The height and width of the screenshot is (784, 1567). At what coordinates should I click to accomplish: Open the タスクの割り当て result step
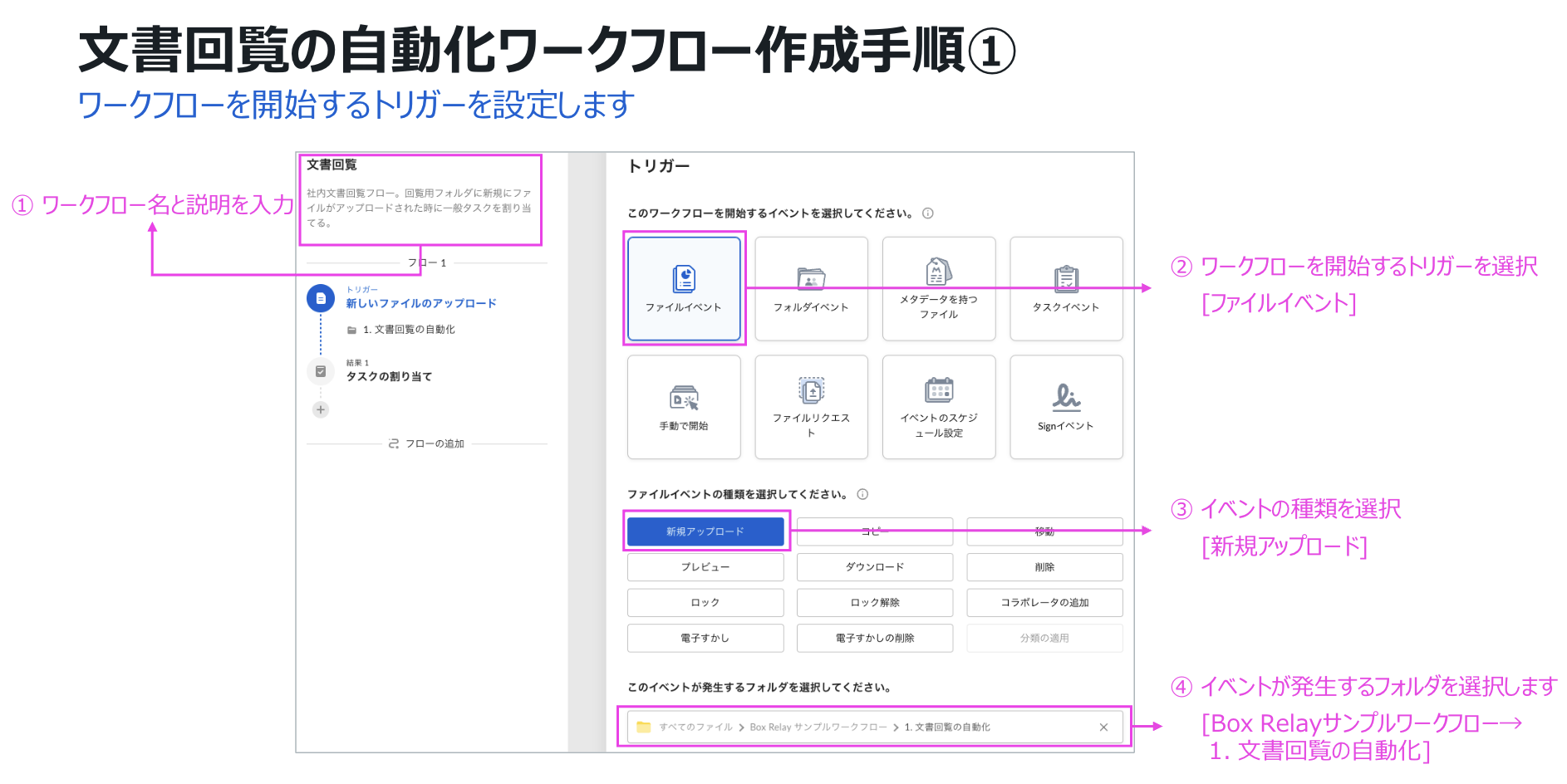pyautogui.click(x=389, y=376)
